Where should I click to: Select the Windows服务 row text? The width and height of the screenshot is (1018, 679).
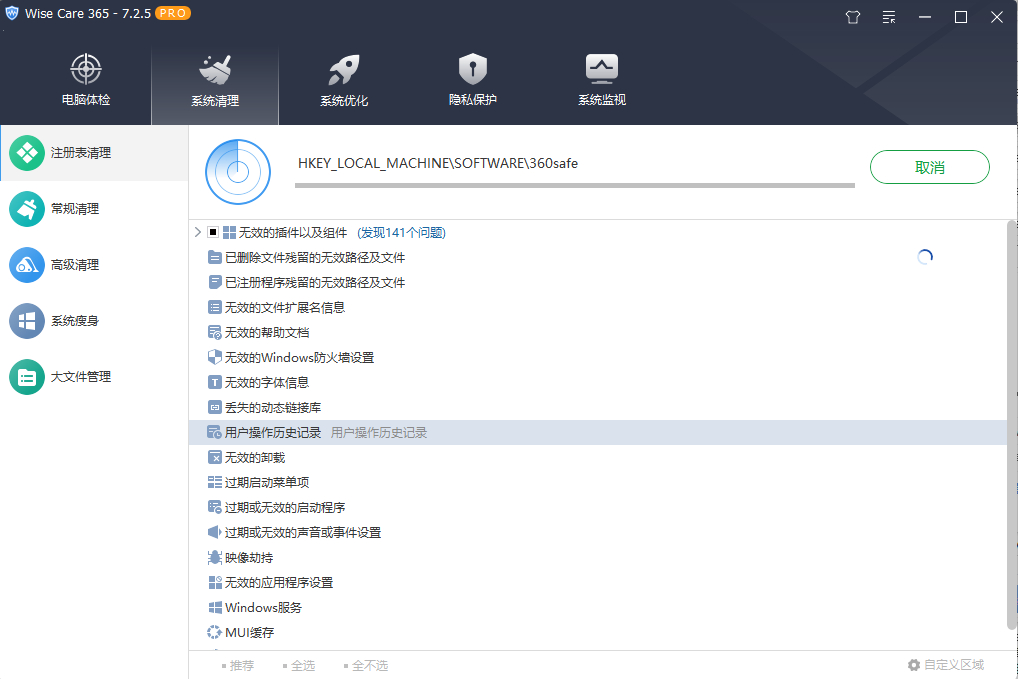point(263,608)
